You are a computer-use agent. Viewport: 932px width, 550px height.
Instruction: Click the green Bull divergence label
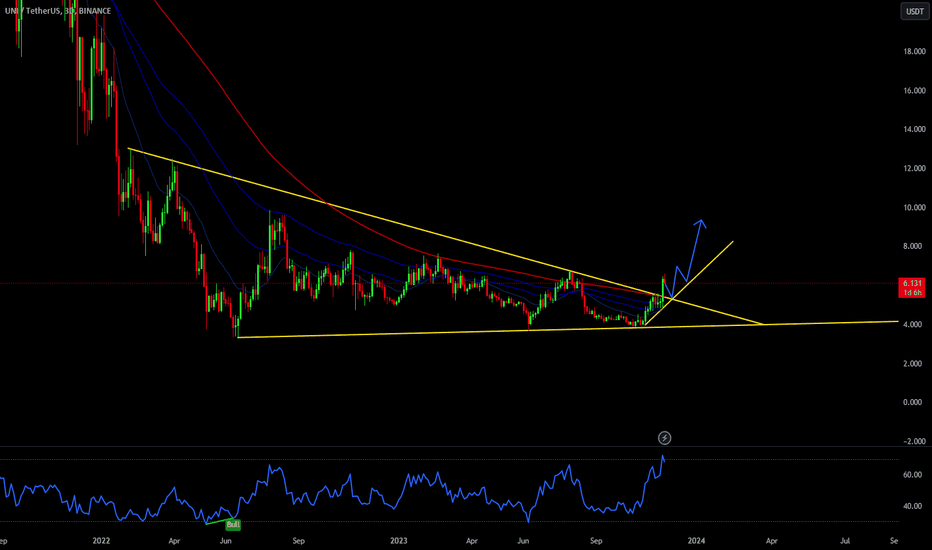tap(233, 524)
